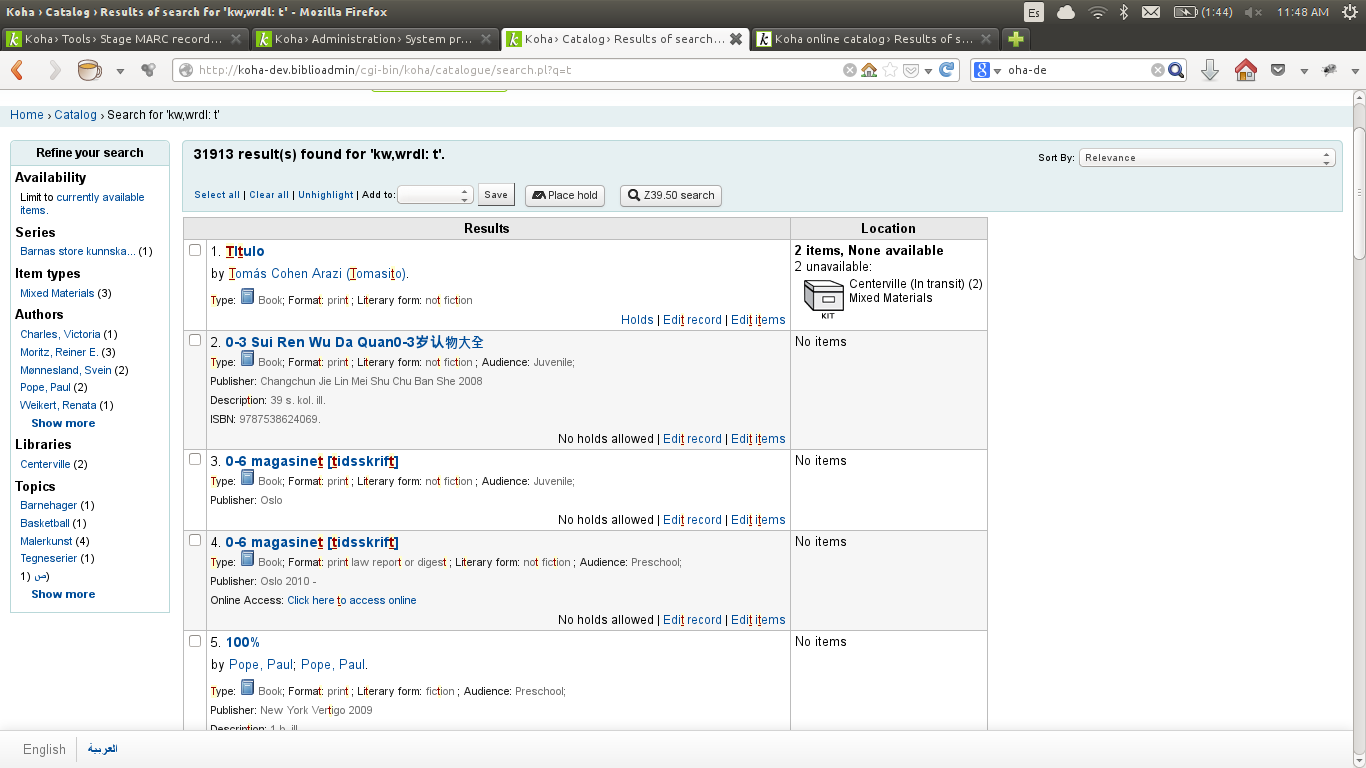The image size is (1366, 768).
Task: Switch to the Koha online catalog tab
Action: 873,39
